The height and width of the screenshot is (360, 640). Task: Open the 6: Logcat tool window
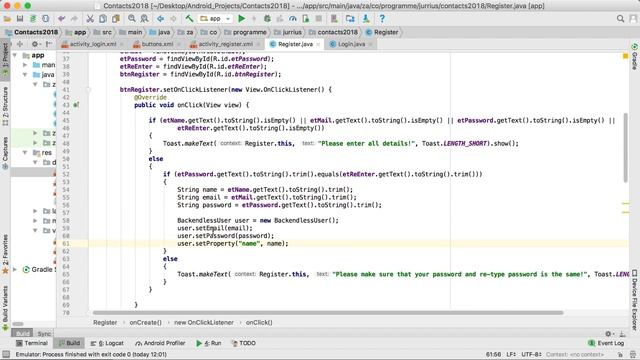click(x=107, y=343)
